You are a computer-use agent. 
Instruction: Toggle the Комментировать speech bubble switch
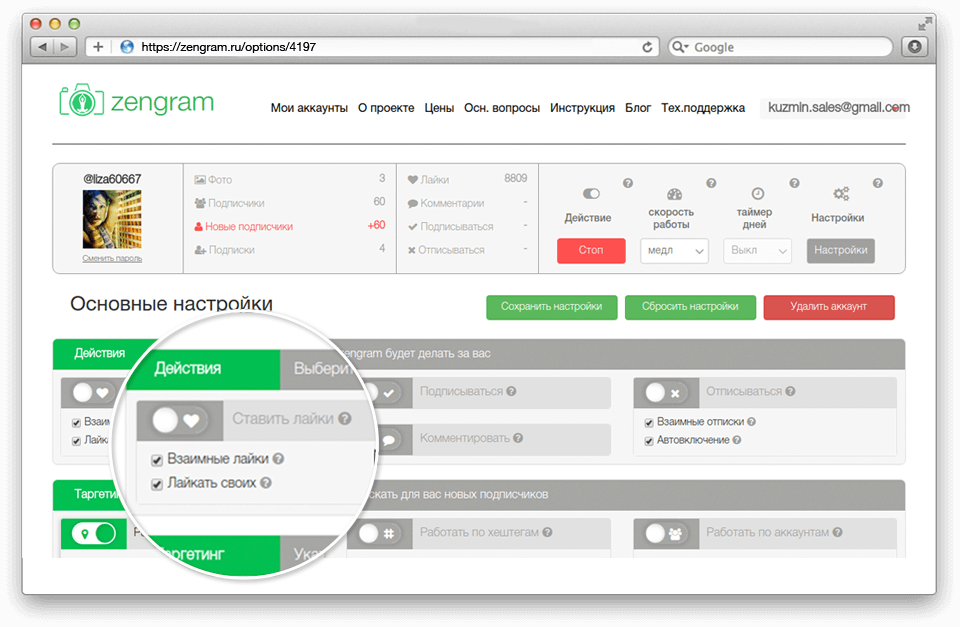click(x=388, y=439)
